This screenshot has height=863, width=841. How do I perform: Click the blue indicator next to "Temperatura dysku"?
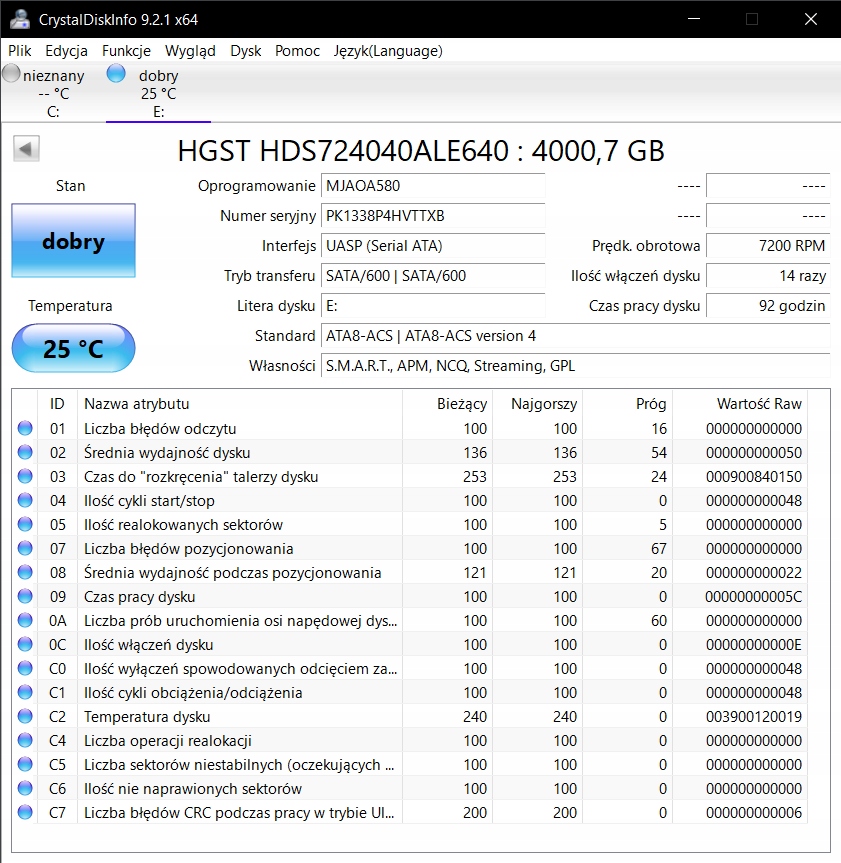[x=24, y=716]
